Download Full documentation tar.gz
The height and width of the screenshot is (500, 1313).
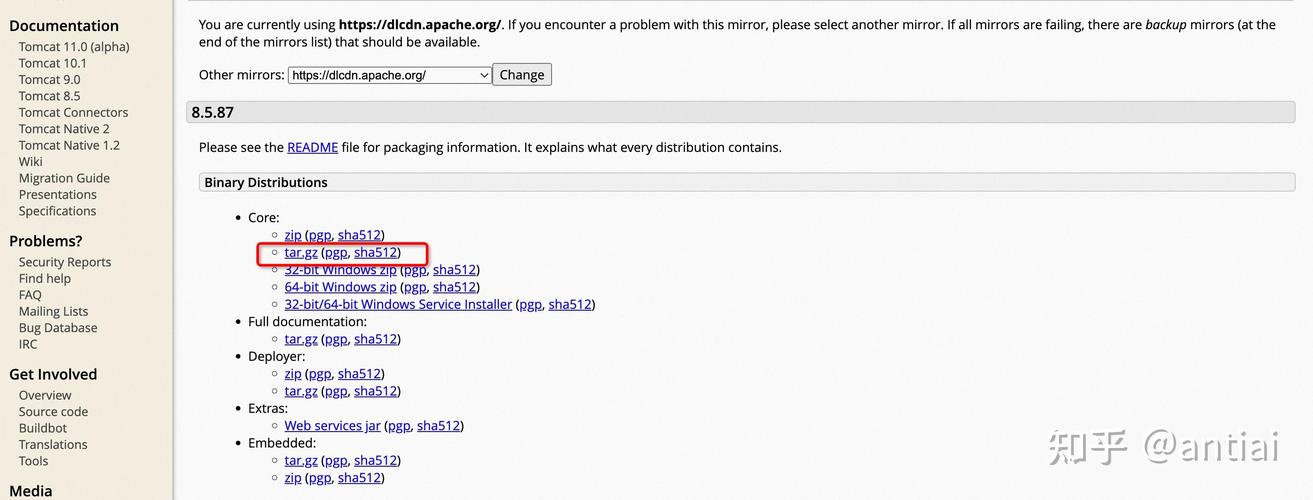pyautogui.click(x=300, y=339)
